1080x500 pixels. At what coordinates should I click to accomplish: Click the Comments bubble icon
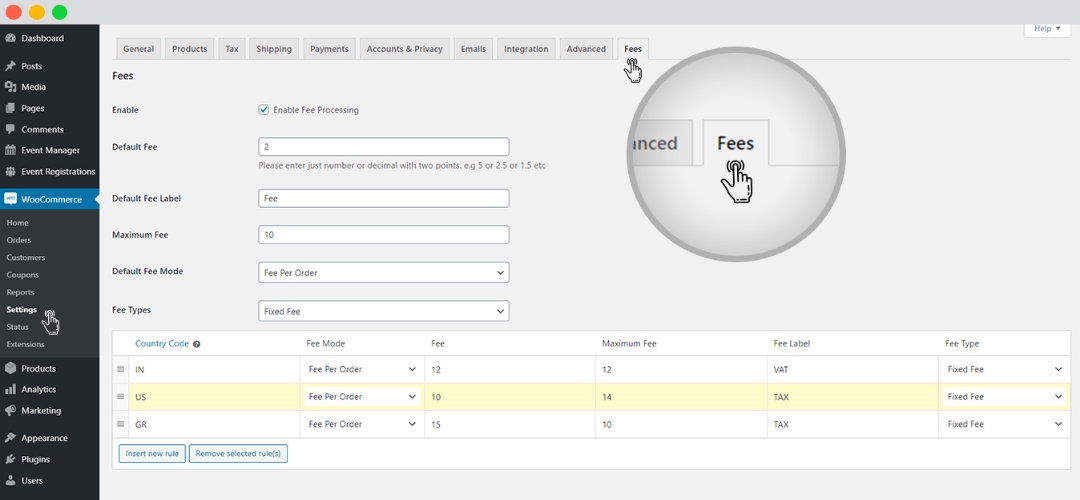click(x=10, y=129)
